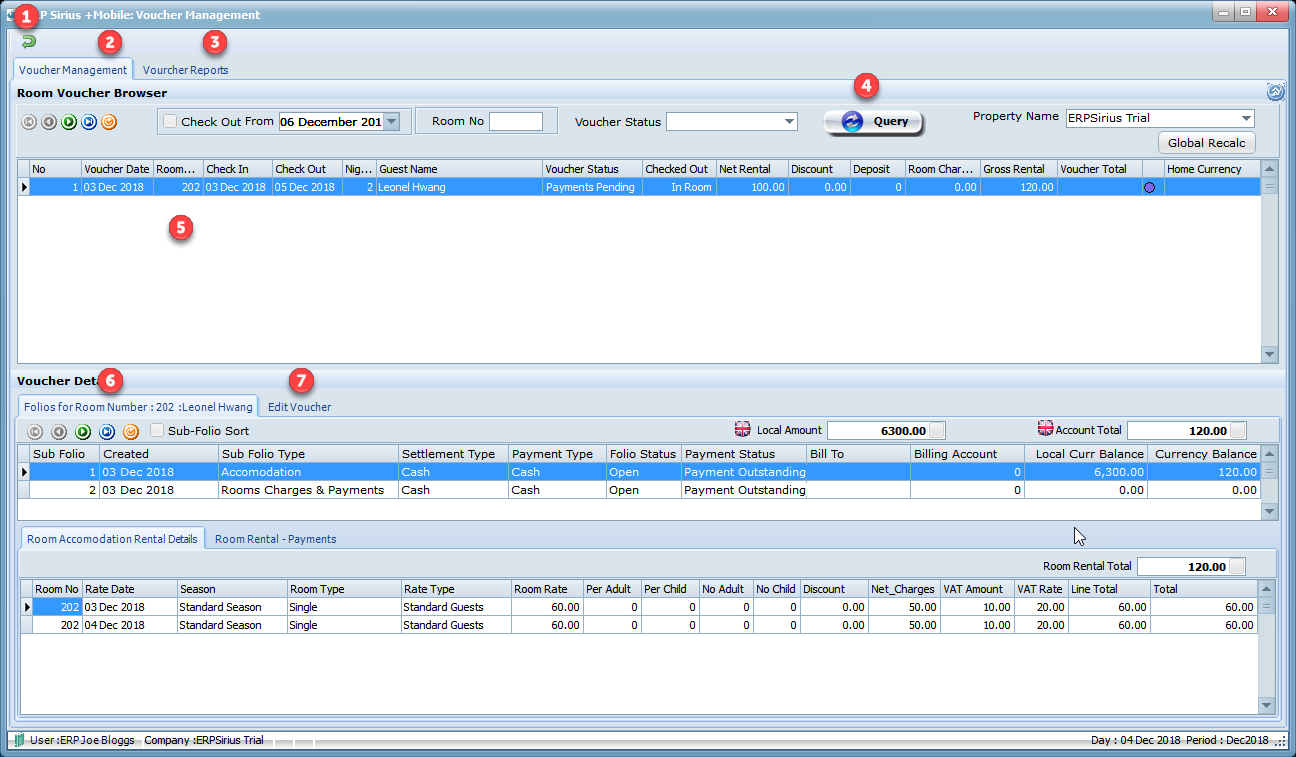The image size is (1296, 757).
Task: Click the Net_Charges column header
Action: [x=904, y=589]
